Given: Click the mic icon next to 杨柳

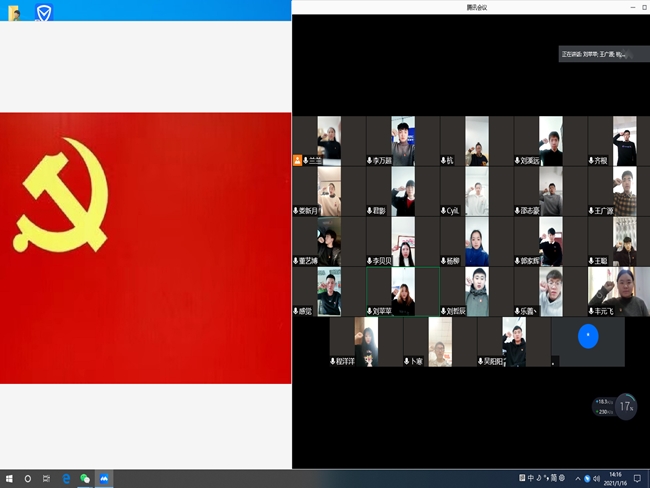Looking at the screenshot, I should pyautogui.click(x=443, y=261).
